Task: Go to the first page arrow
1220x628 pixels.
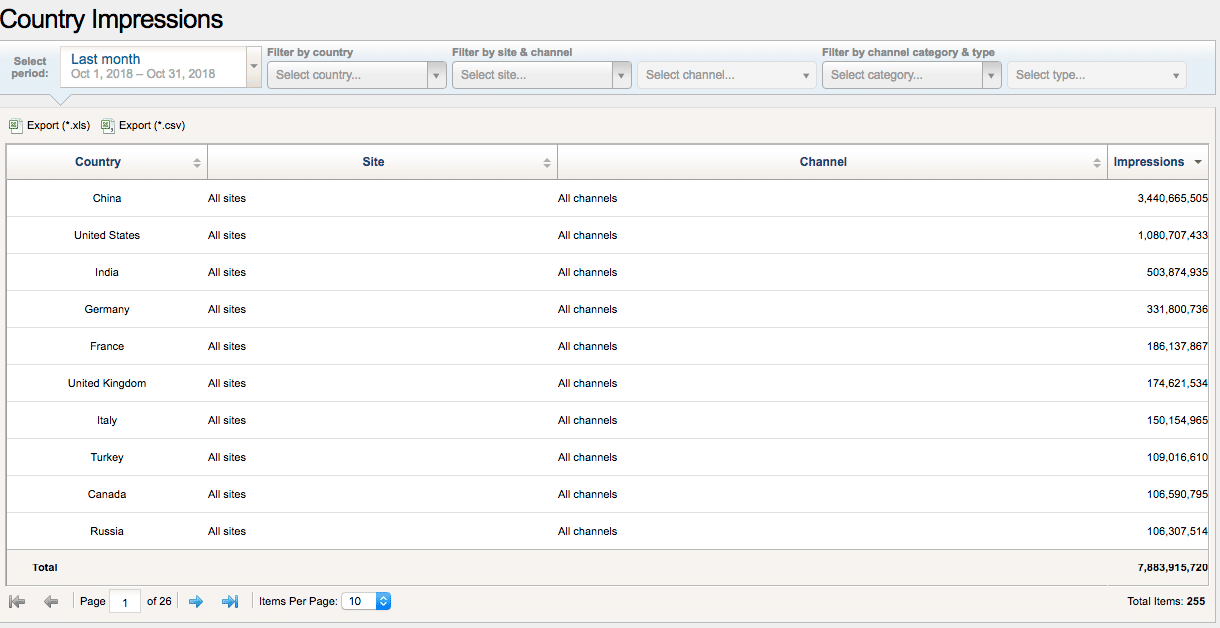Action: point(17,601)
